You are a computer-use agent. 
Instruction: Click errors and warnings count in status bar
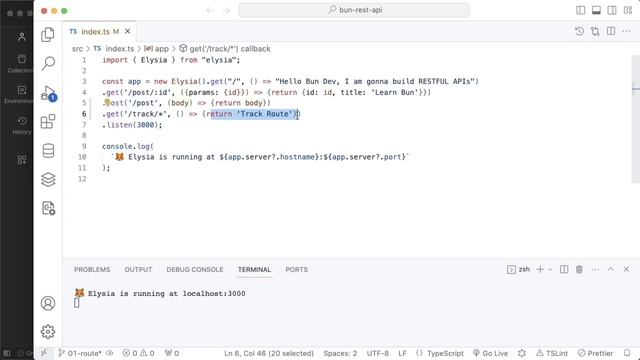(x=138, y=353)
